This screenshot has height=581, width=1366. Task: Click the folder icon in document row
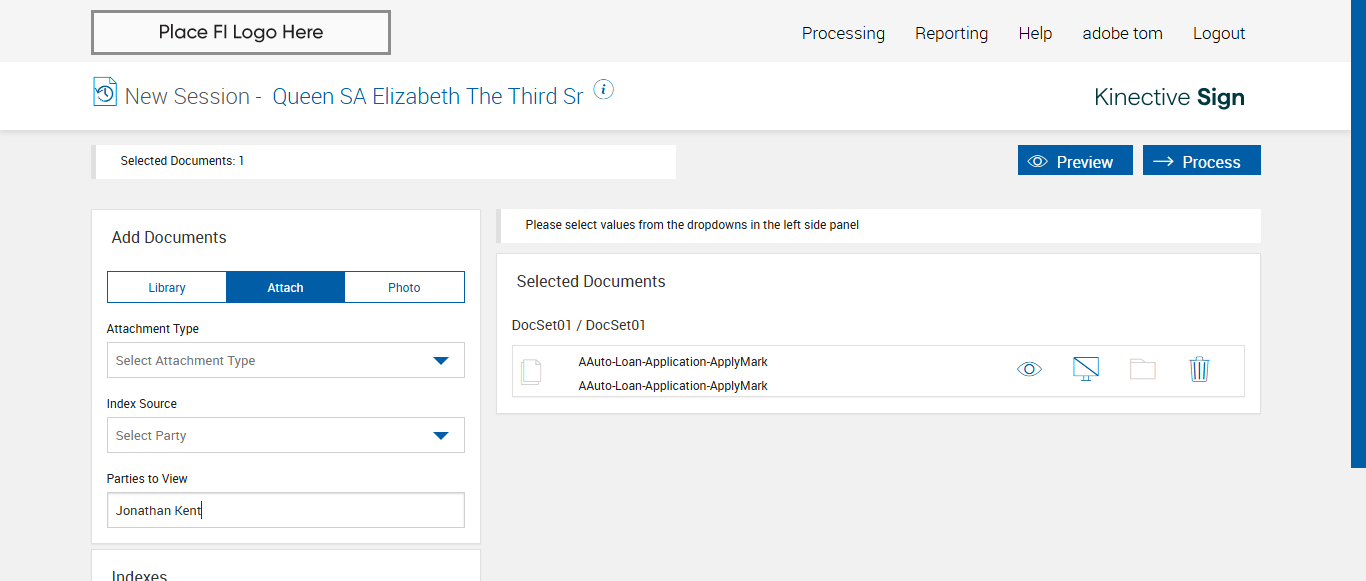1142,369
